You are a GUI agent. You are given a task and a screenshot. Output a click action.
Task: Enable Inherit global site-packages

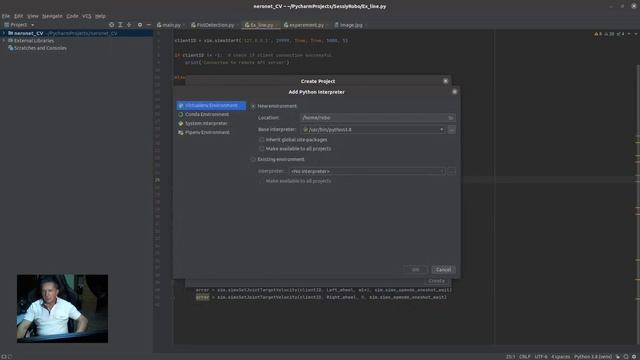coord(262,140)
